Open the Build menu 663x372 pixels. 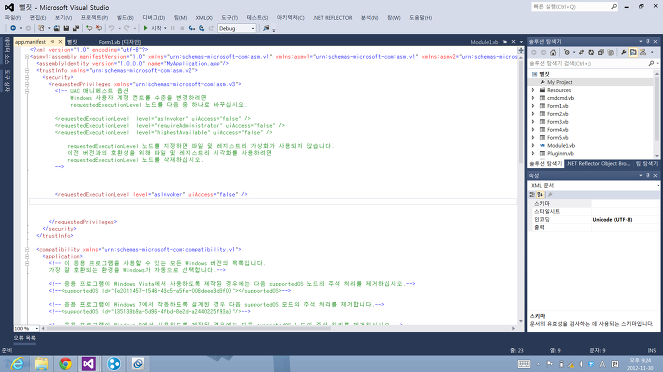(125, 18)
